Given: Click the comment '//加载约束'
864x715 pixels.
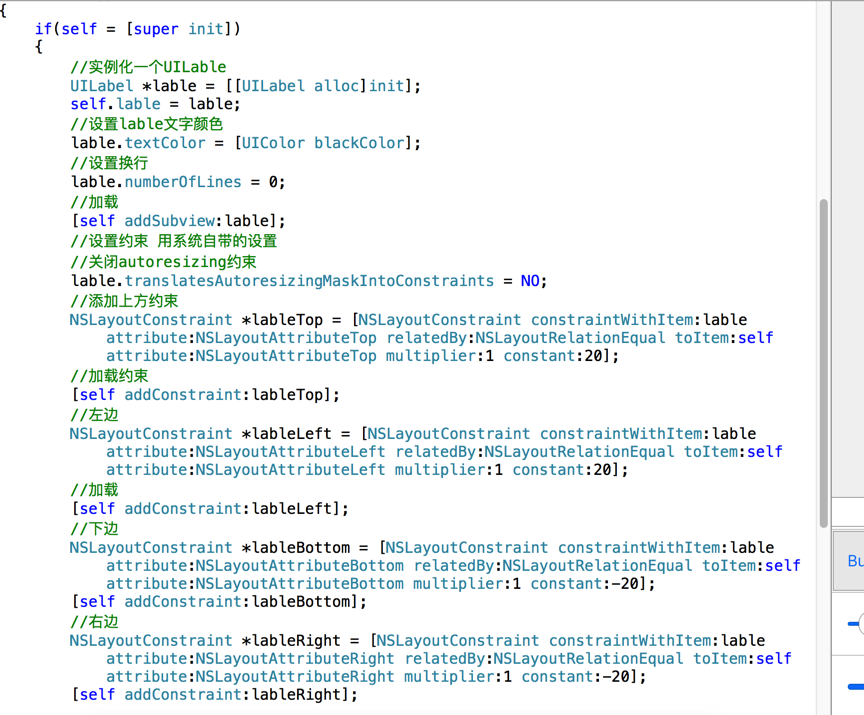Looking at the screenshot, I should coord(109,376).
